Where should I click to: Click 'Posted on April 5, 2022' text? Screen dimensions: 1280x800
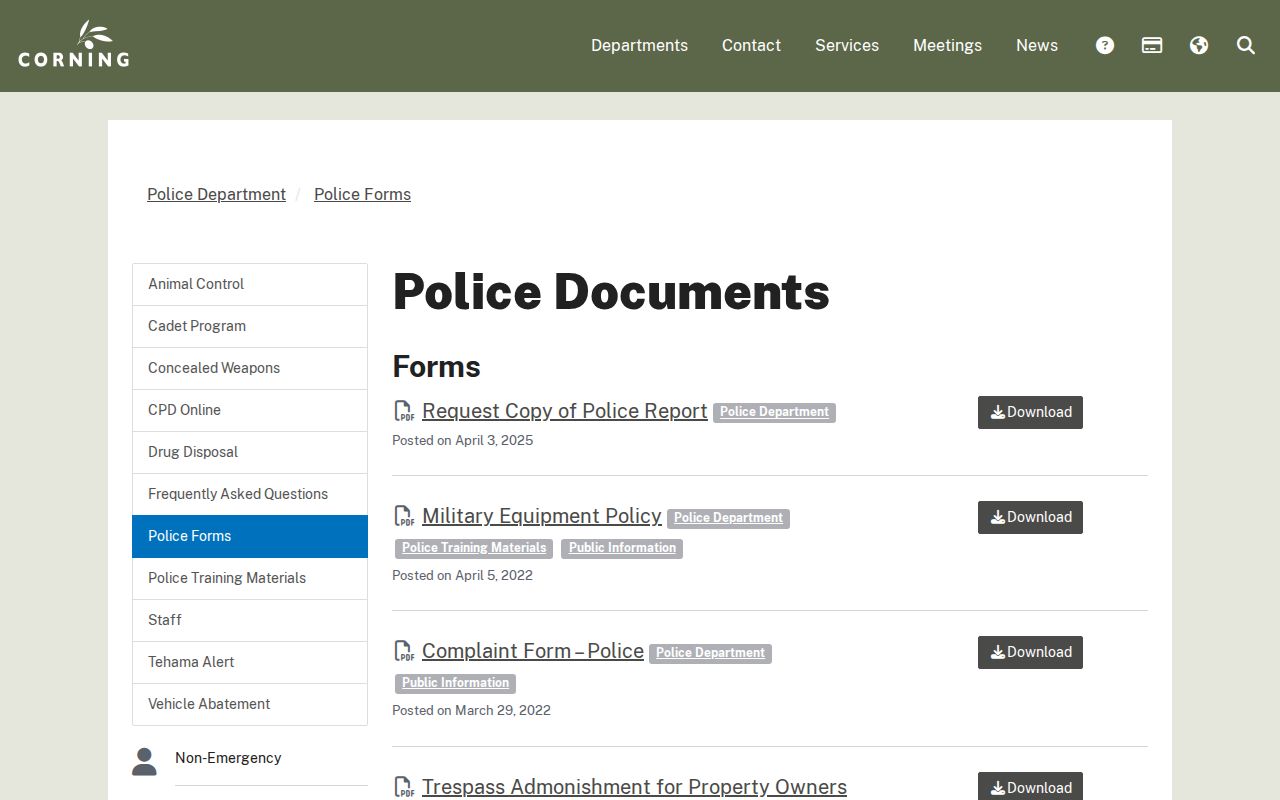(x=462, y=575)
